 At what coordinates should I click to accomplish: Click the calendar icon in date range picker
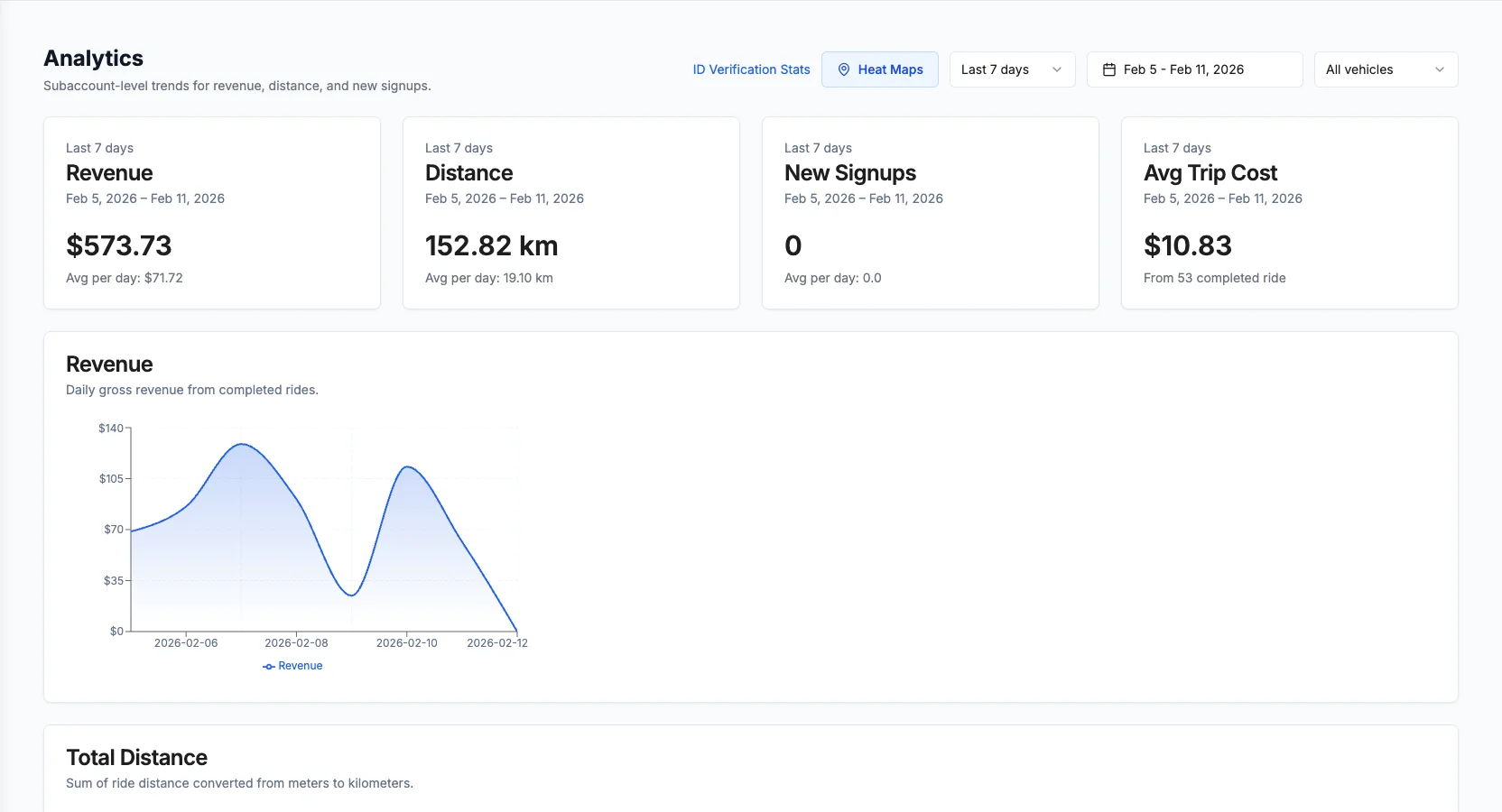click(1109, 69)
